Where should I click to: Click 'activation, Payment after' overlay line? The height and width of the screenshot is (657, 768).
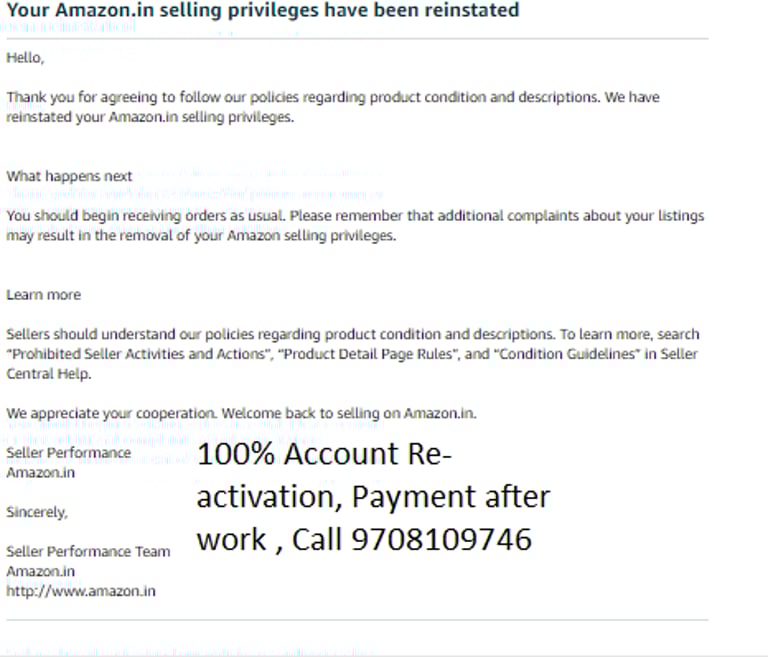(373, 497)
